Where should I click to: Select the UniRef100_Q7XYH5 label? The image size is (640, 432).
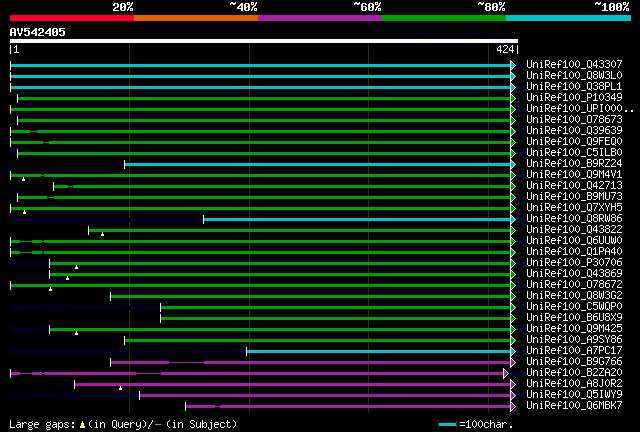(574, 207)
